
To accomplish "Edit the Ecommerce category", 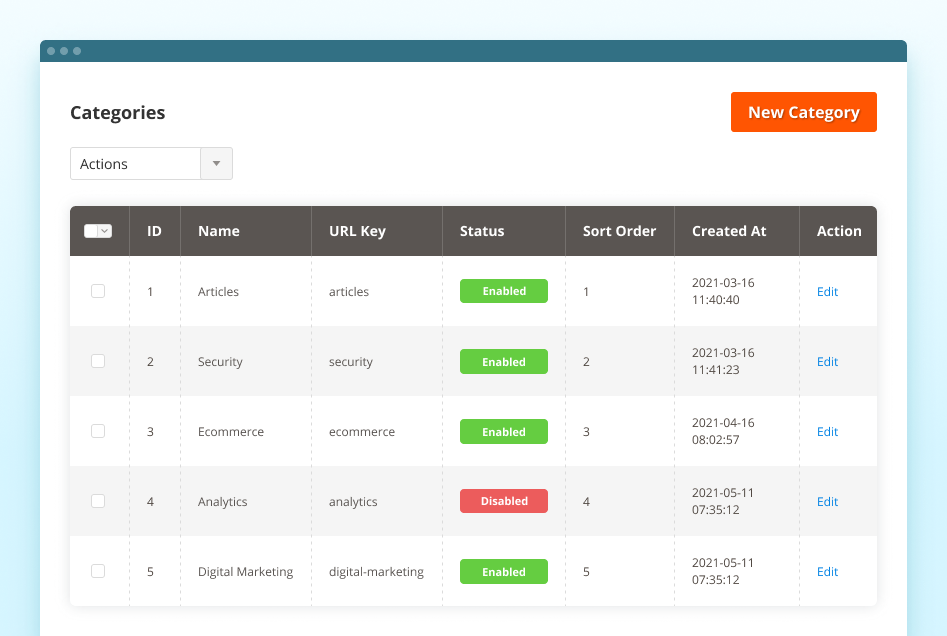I will tap(827, 432).
